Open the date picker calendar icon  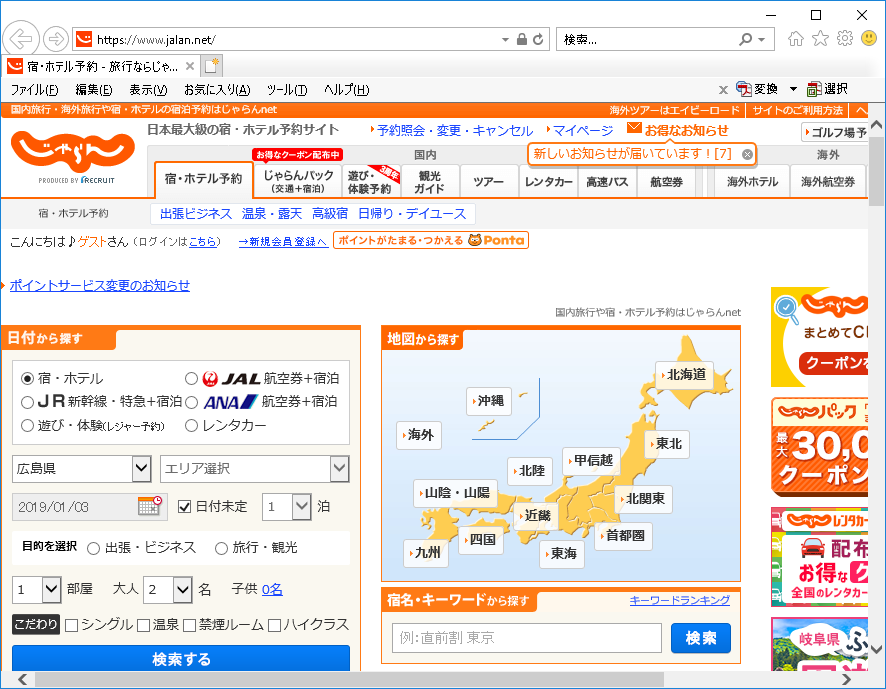pyautogui.click(x=147, y=506)
